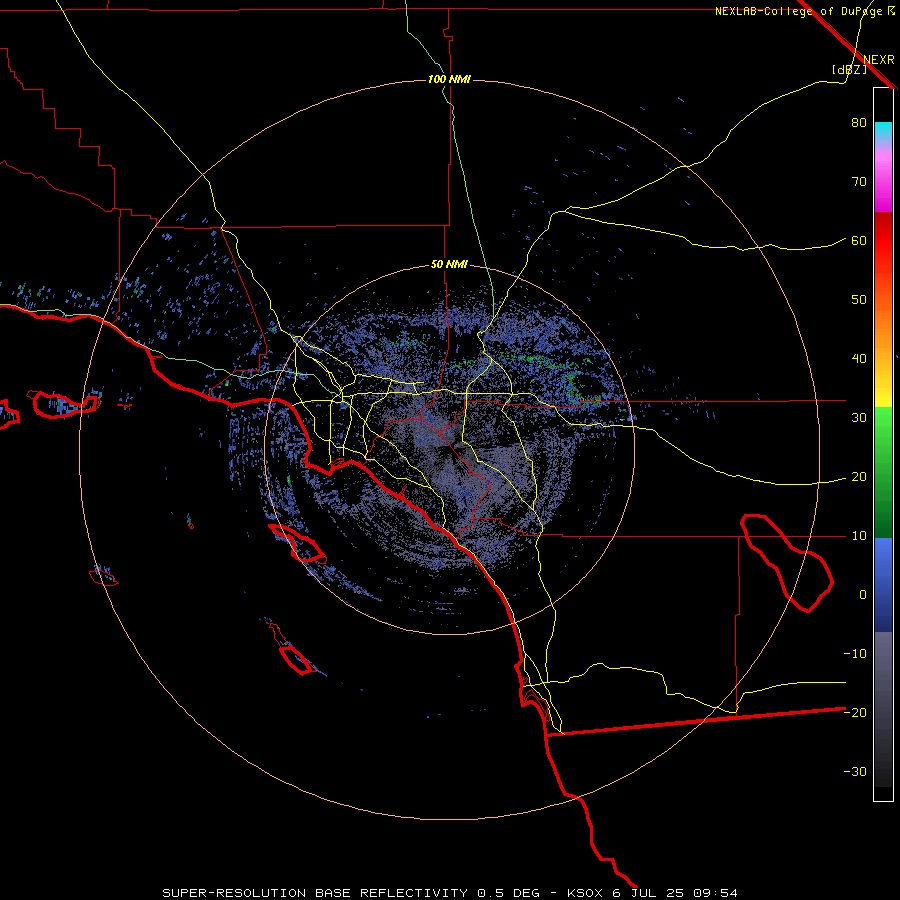This screenshot has width=900, height=900.
Task: Select the 60 value on dBZ scale
Action: pos(859,241)
